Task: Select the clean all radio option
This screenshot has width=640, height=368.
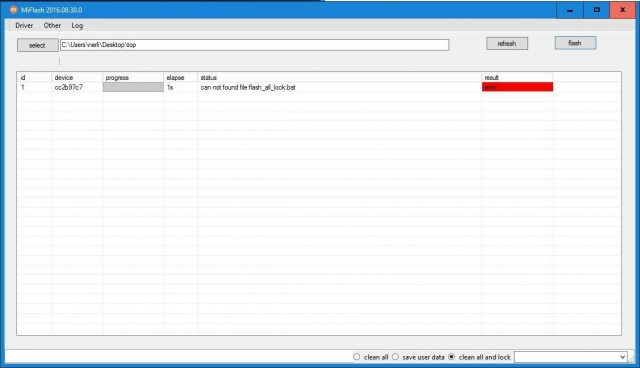Action: (357, 357)
